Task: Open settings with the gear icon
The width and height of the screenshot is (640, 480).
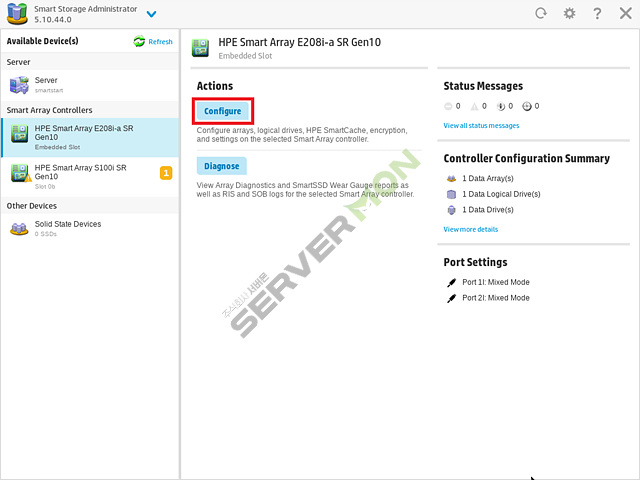Action: 569,13
